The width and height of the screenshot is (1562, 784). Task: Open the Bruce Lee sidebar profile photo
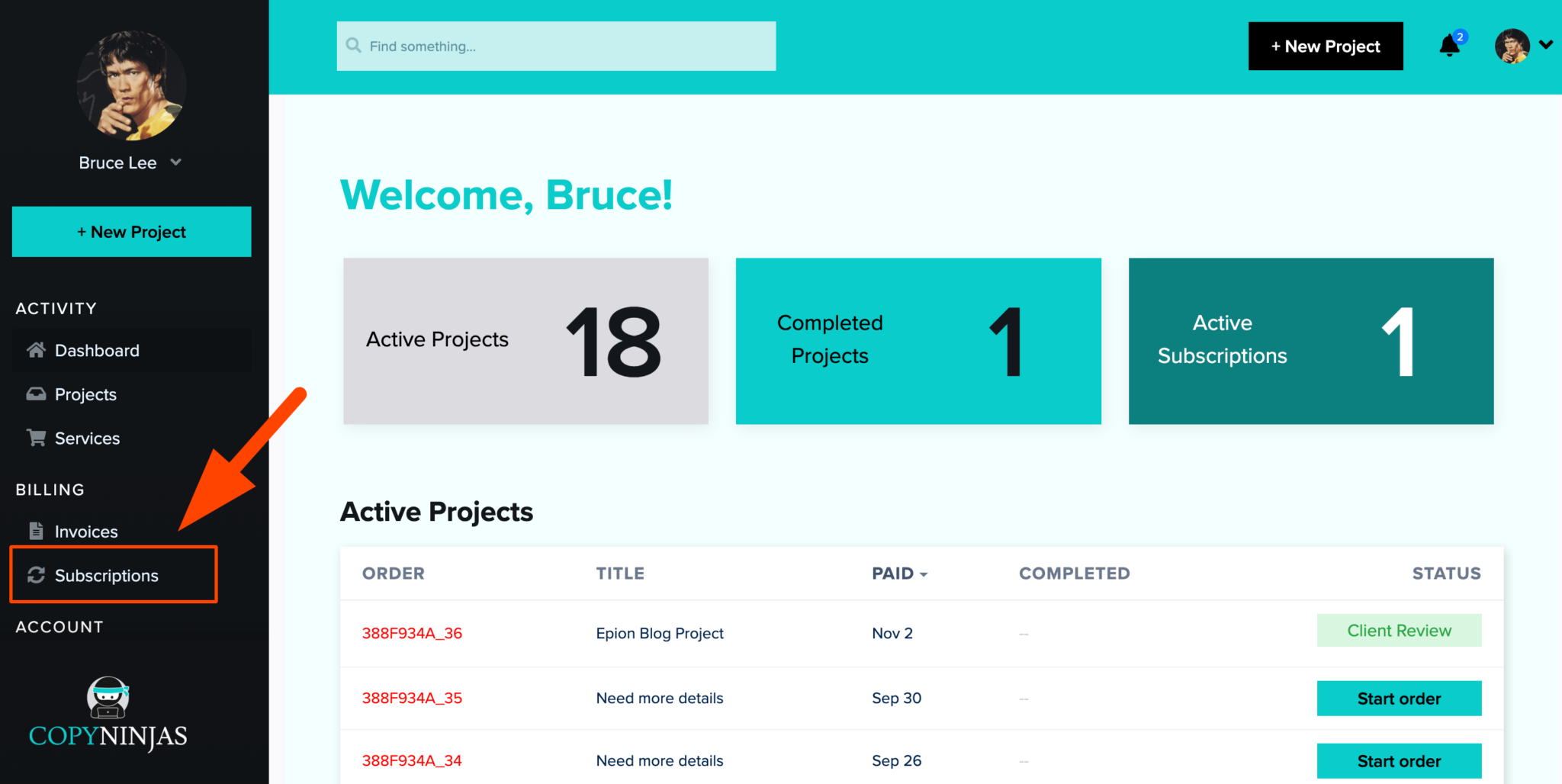(131, 85)
